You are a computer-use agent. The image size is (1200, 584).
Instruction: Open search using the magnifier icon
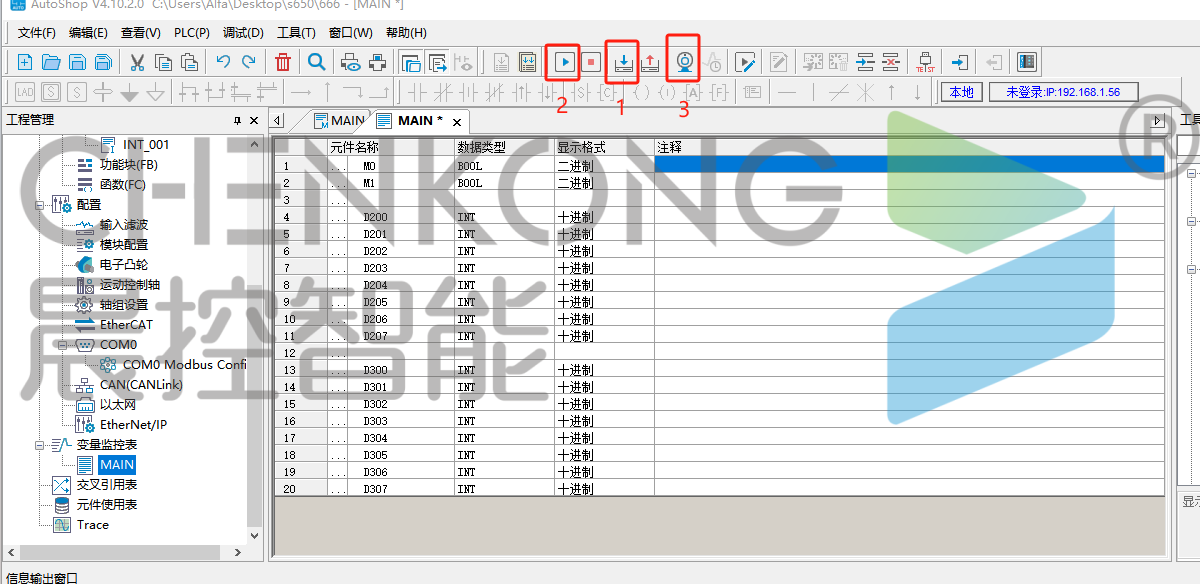(317, 62)
